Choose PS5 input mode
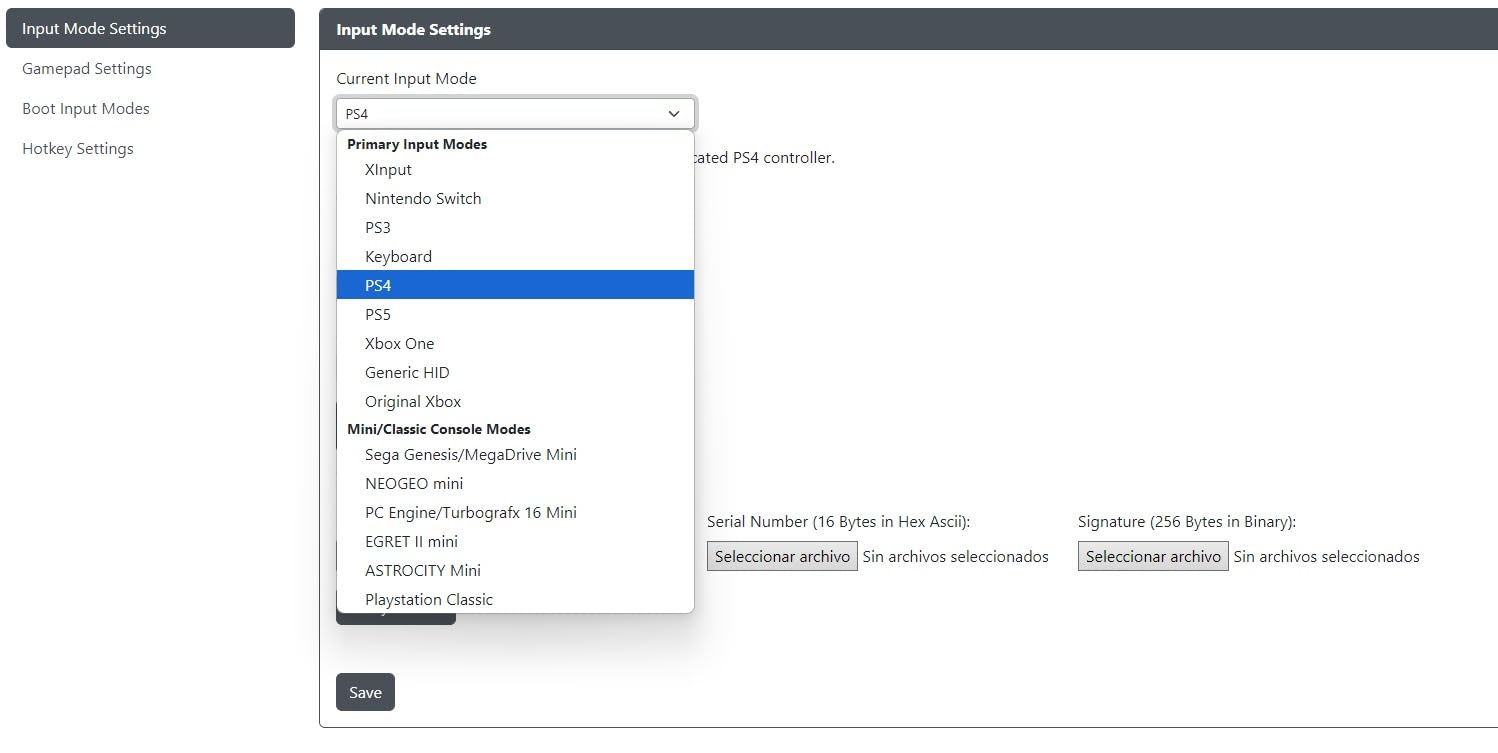1498x753 pixels. (515, 314)
